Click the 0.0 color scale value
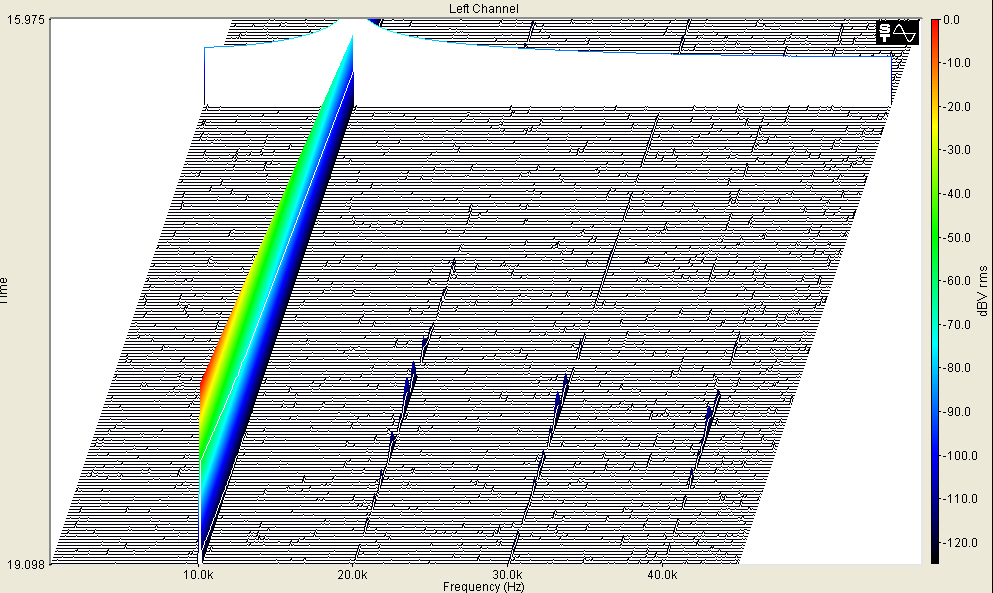 pyautogui.click(x=951, y=20)
